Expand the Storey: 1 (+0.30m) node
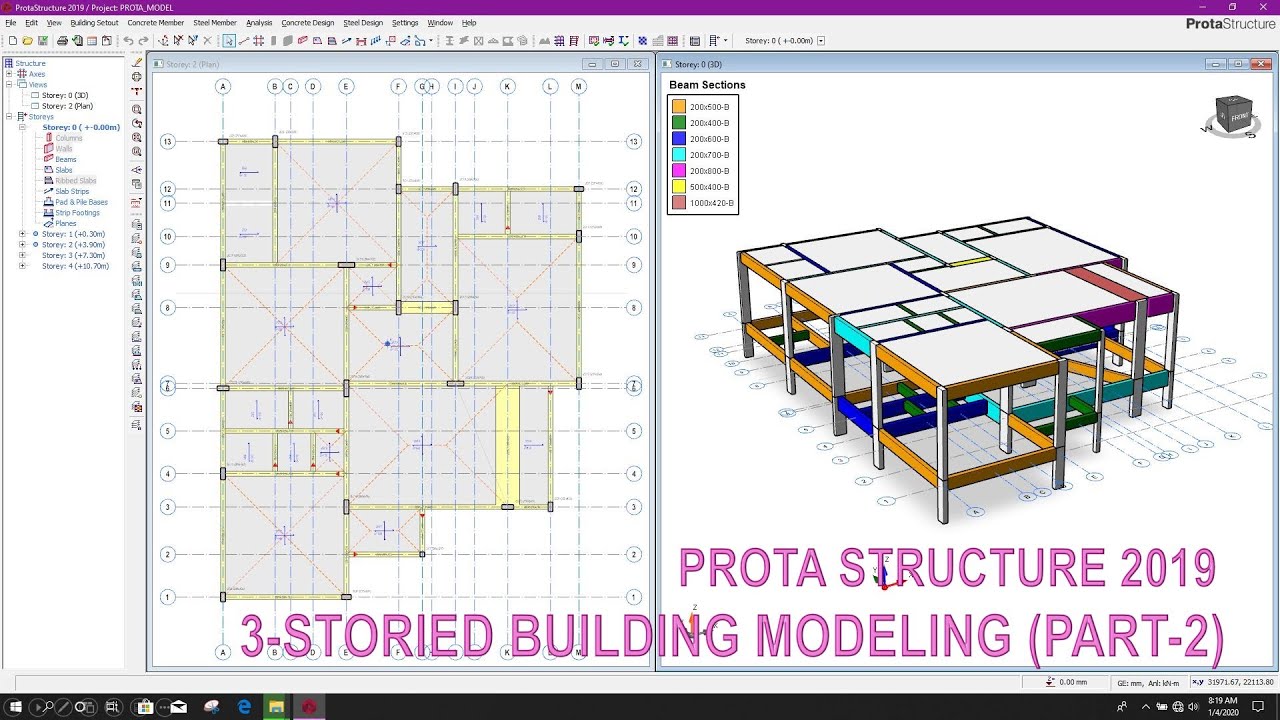1280x720 pixels. [21, 234]
